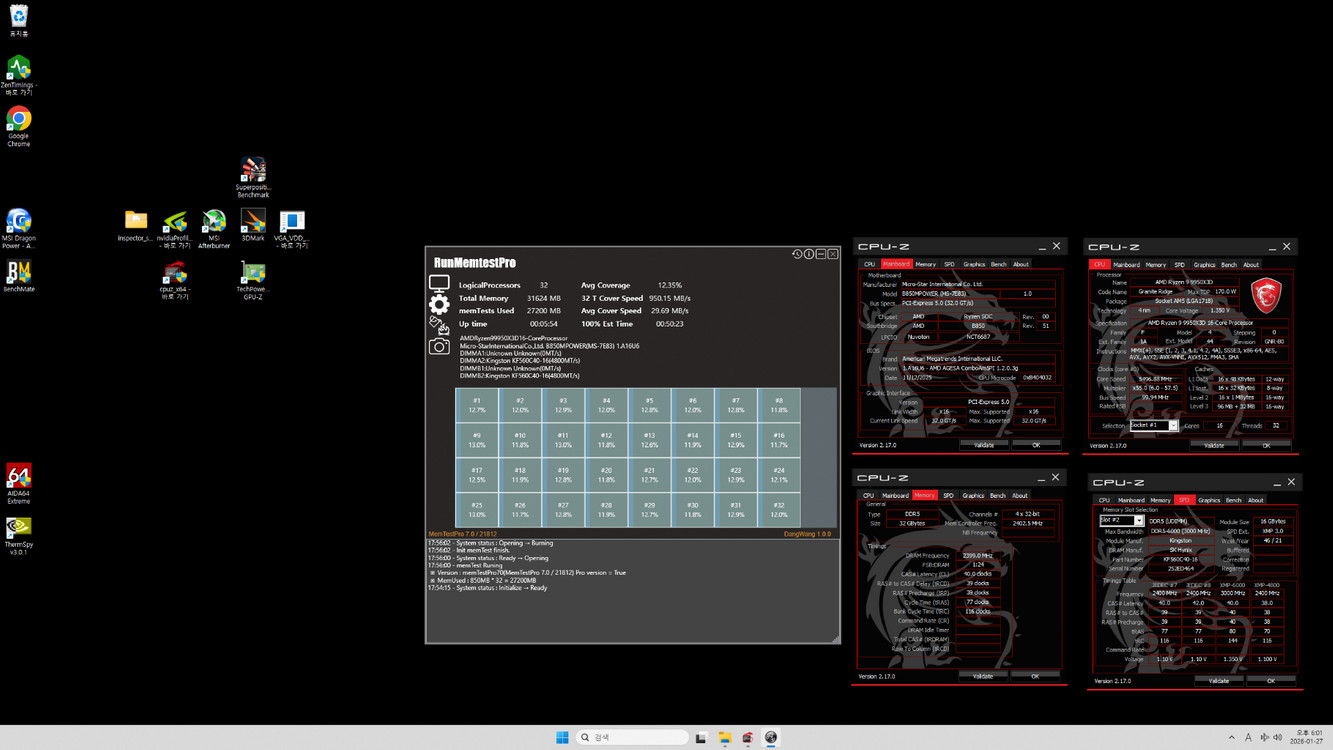Click the 'XMP 3.0' SPD Ext. field
Screen dimensions: 1333x750
pyautogui.click(x=1273, y=531)
